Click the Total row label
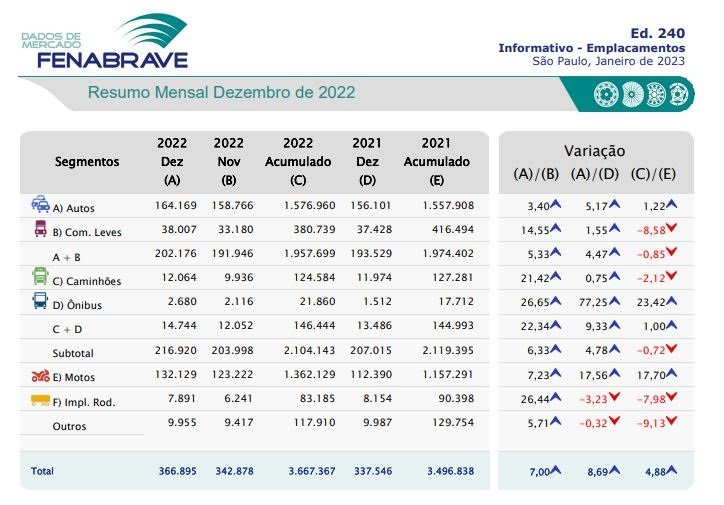Screen dimensions: 724x505 coord(42,471)
